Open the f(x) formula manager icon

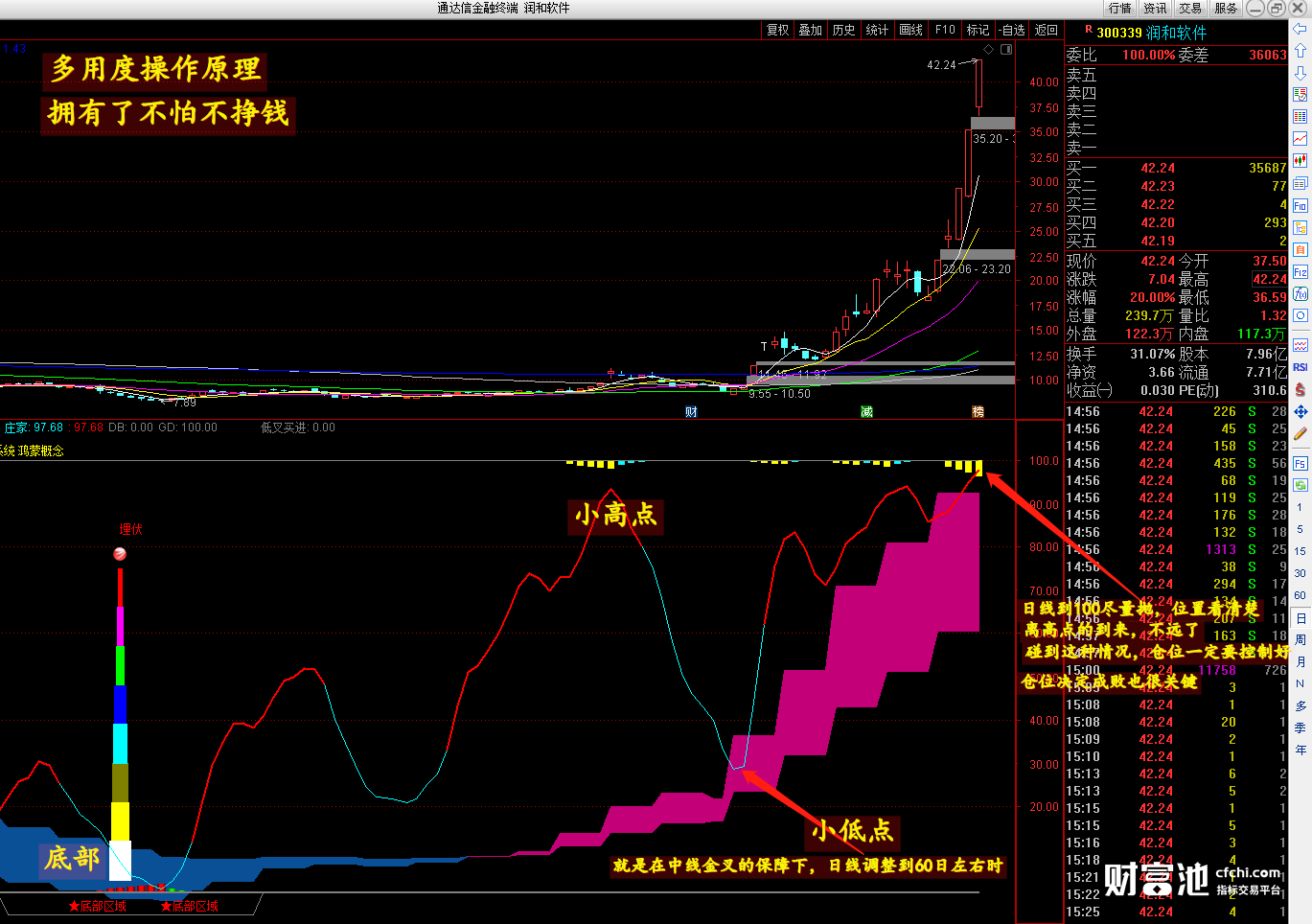tap(1300, 294)
